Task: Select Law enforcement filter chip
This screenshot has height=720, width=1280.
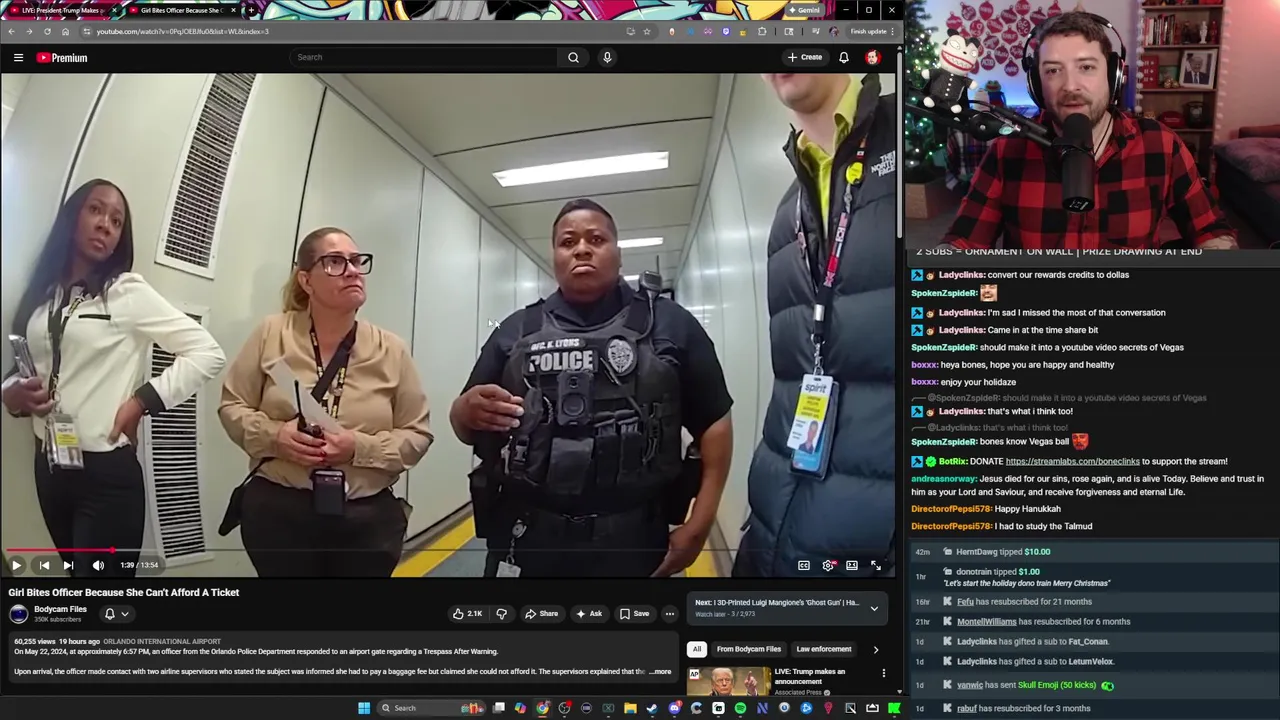Action: 824,649
